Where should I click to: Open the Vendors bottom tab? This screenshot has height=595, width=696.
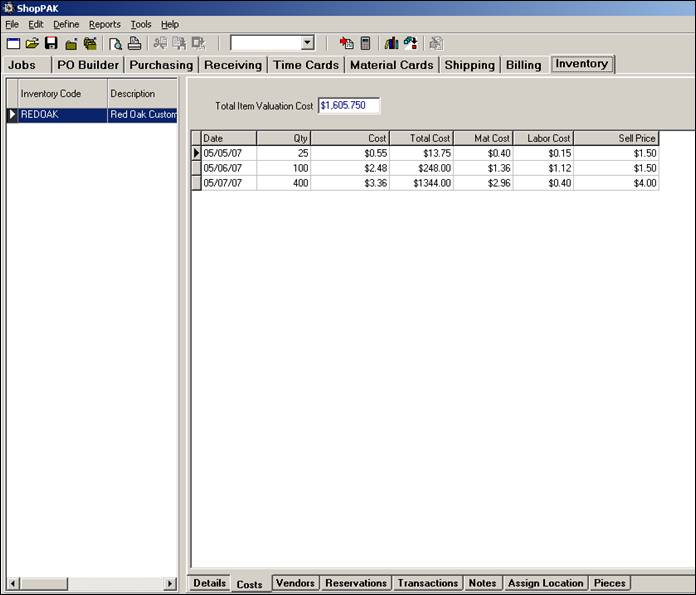coord(295,583)
